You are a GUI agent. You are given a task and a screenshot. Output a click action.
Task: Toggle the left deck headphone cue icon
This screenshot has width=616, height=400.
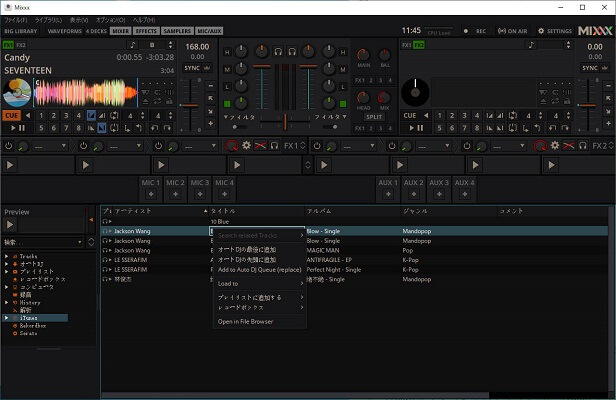(x=278, y=51)
